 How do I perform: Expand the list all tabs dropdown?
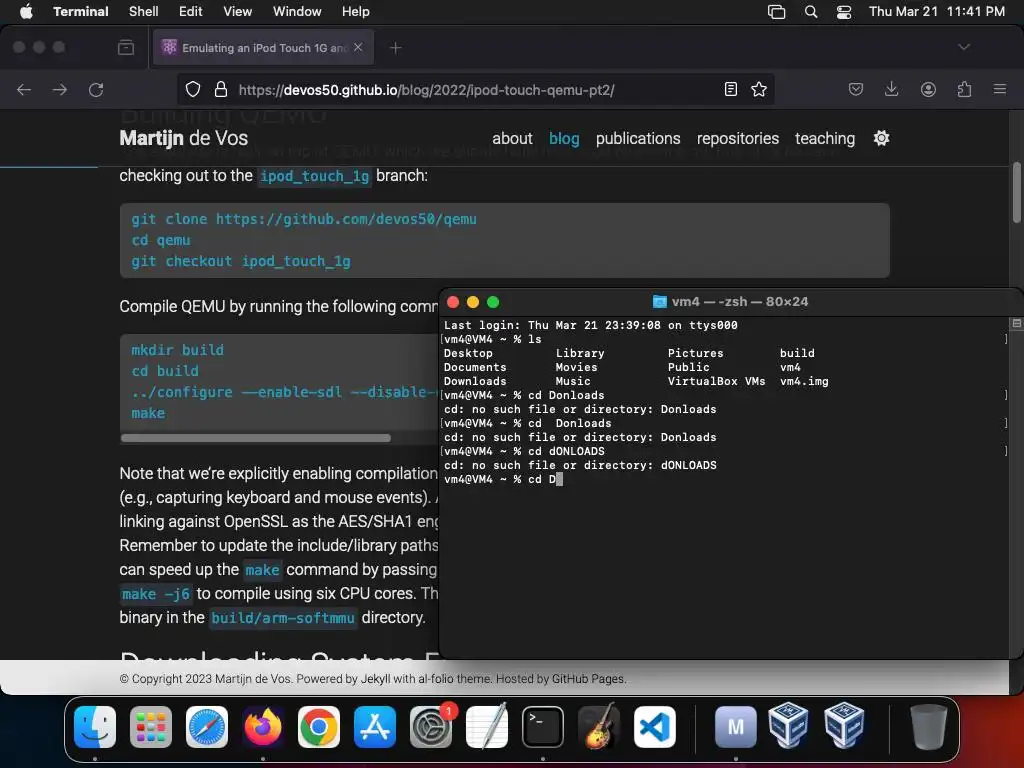963,47
